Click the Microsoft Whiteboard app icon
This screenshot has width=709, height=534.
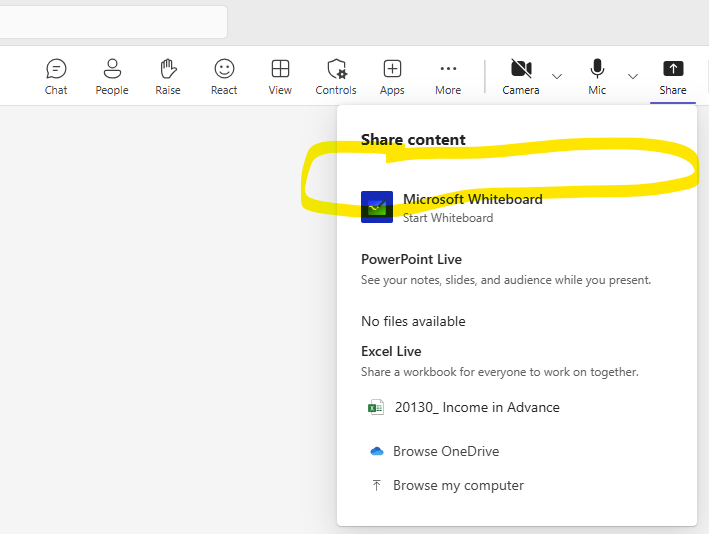(x=377, y=207)
